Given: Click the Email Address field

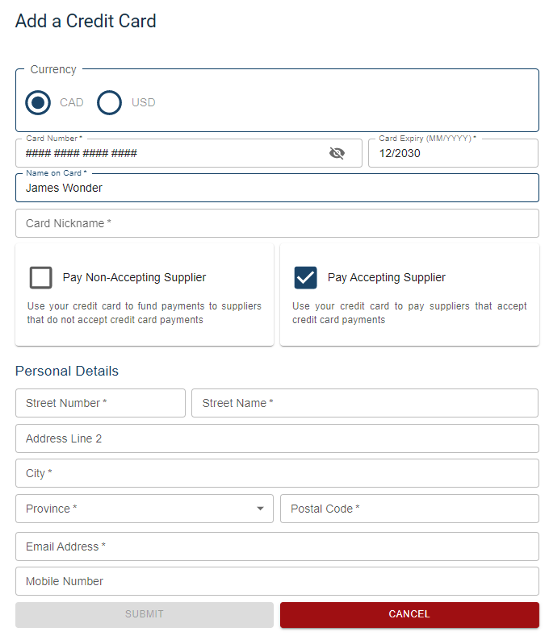Looking at the screenshot, I should pos(277,547).
